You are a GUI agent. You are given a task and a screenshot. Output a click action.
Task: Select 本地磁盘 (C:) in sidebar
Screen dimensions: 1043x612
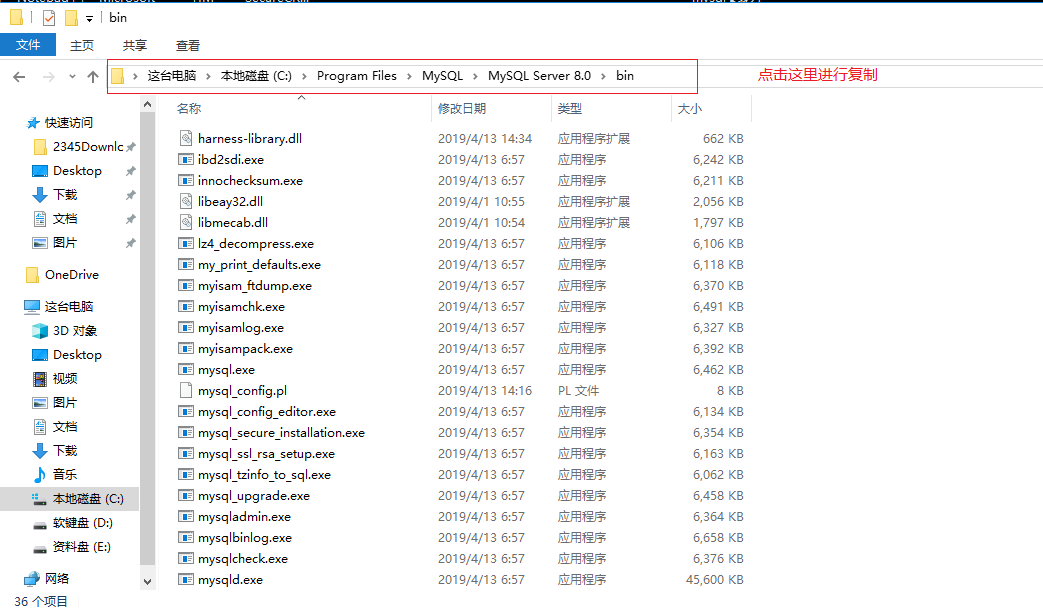click(70, 499)
